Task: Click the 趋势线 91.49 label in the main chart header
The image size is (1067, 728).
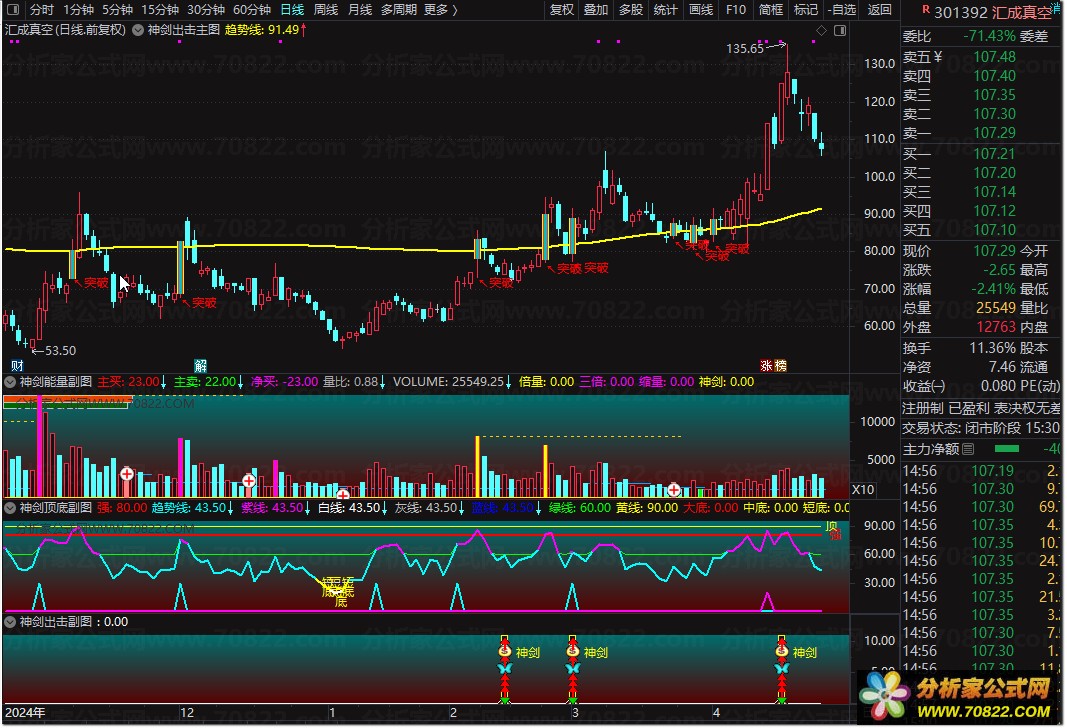Action: [x=262, y=30]
